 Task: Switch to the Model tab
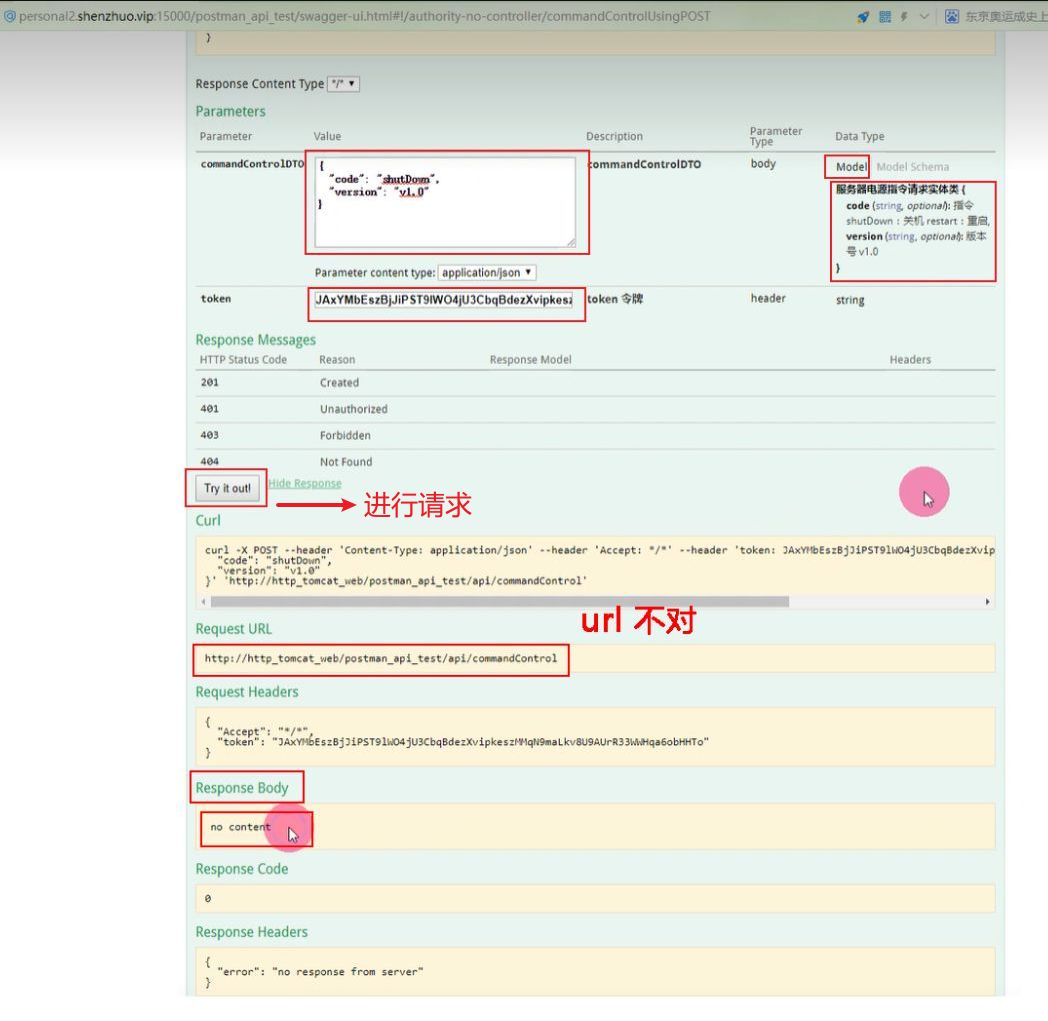pyautogui.click(x=850, y=167)
